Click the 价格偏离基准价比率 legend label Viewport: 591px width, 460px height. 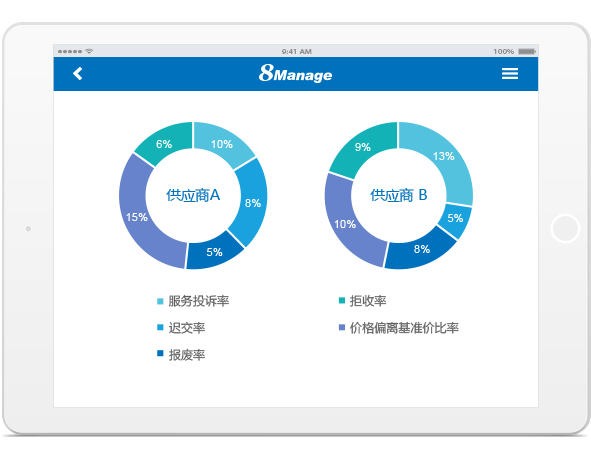click(x=404, y=328)
